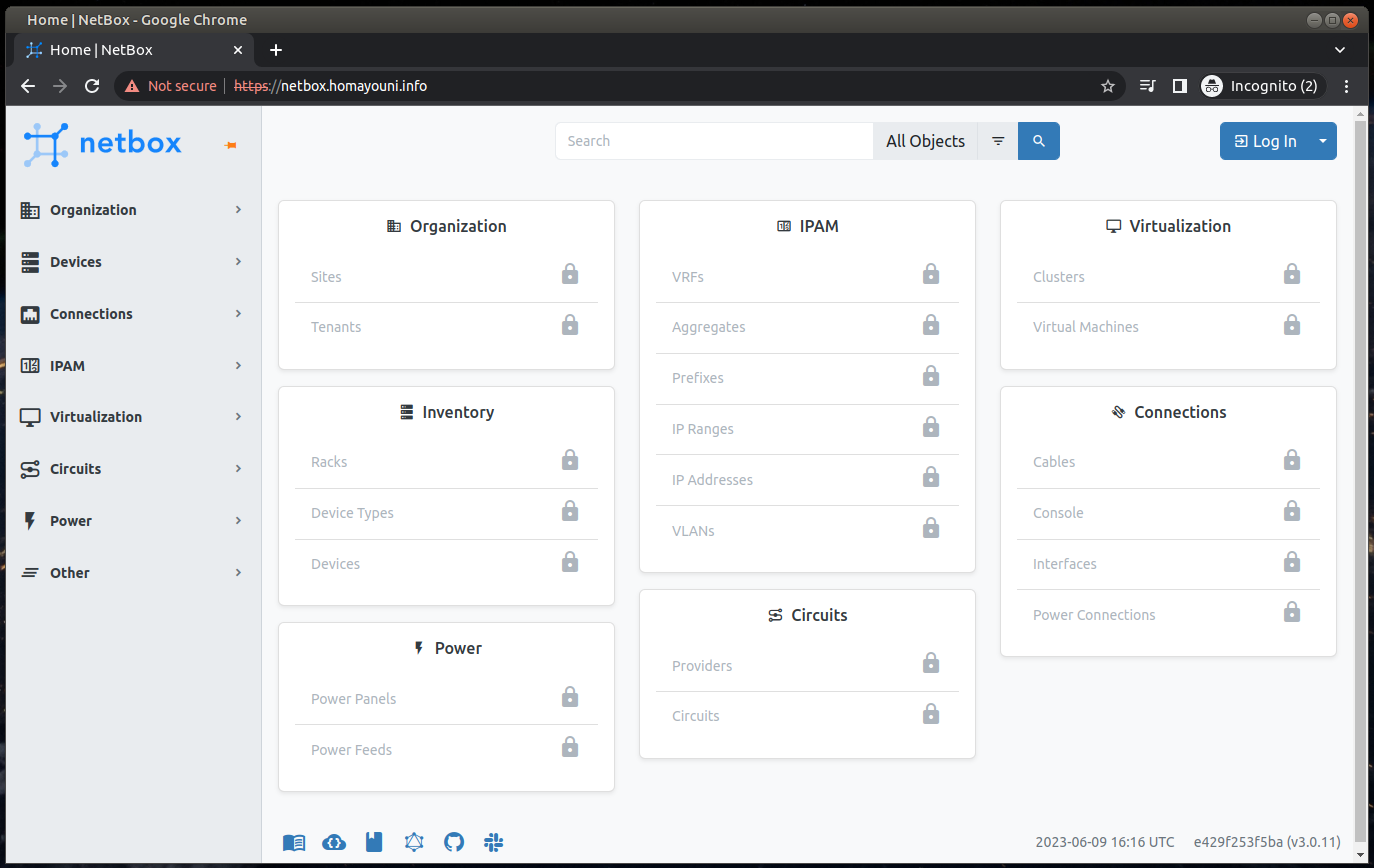1374x868 pixels.
Task: Open the API docs bookmark icon in footer
Action: coord(374,843)
